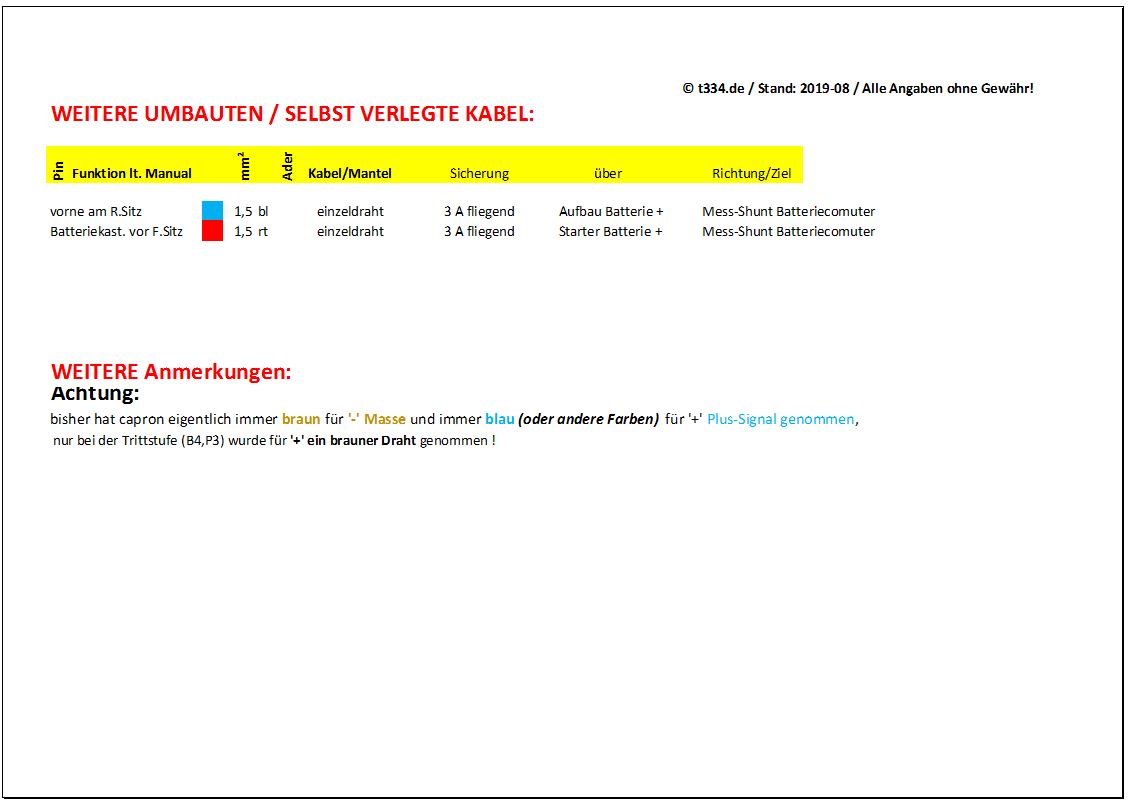Click the 'vorne am R.Sitz' cell
The height and width of the screenshot is (802, 1129).
point(96,211)
